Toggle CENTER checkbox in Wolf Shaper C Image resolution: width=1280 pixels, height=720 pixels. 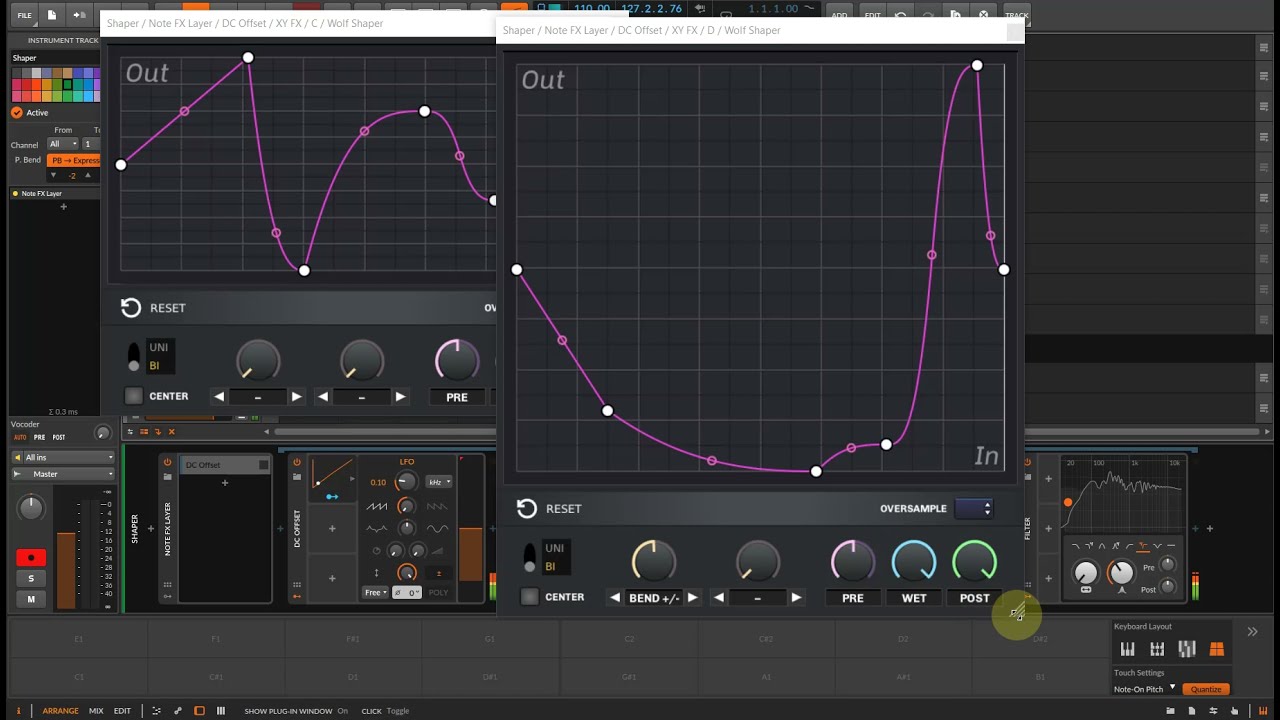pos(133,396)
